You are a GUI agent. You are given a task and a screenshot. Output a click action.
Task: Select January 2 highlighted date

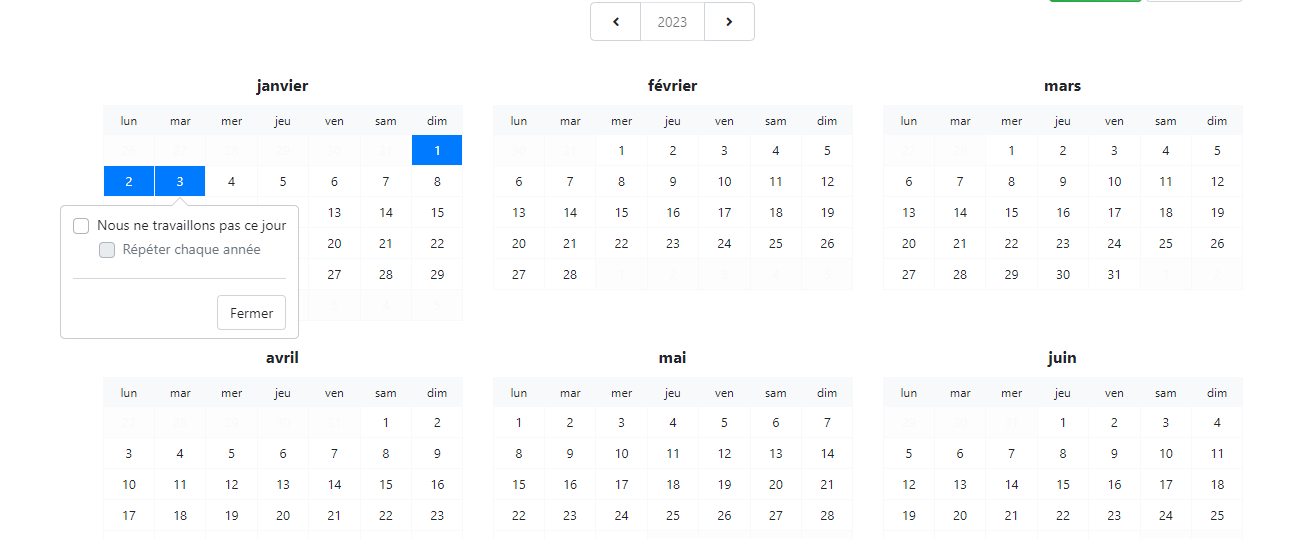[129, 182]
